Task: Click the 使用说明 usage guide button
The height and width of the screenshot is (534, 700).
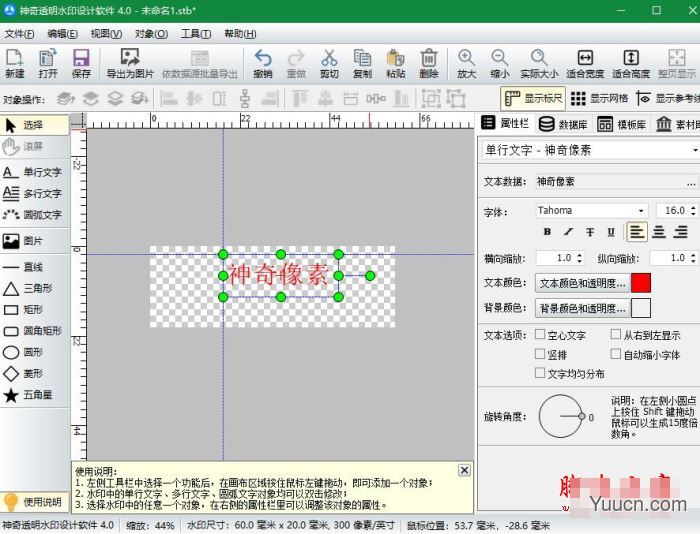Action: click(34, 502)
